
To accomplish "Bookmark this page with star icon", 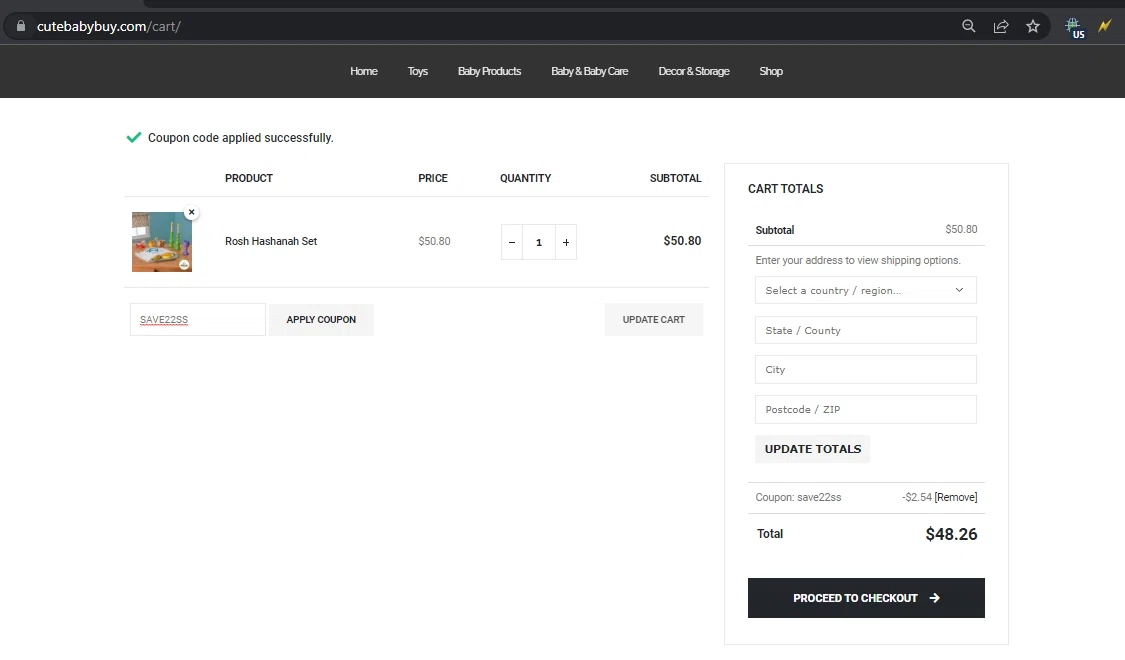I will click(x=1032, y=27).
